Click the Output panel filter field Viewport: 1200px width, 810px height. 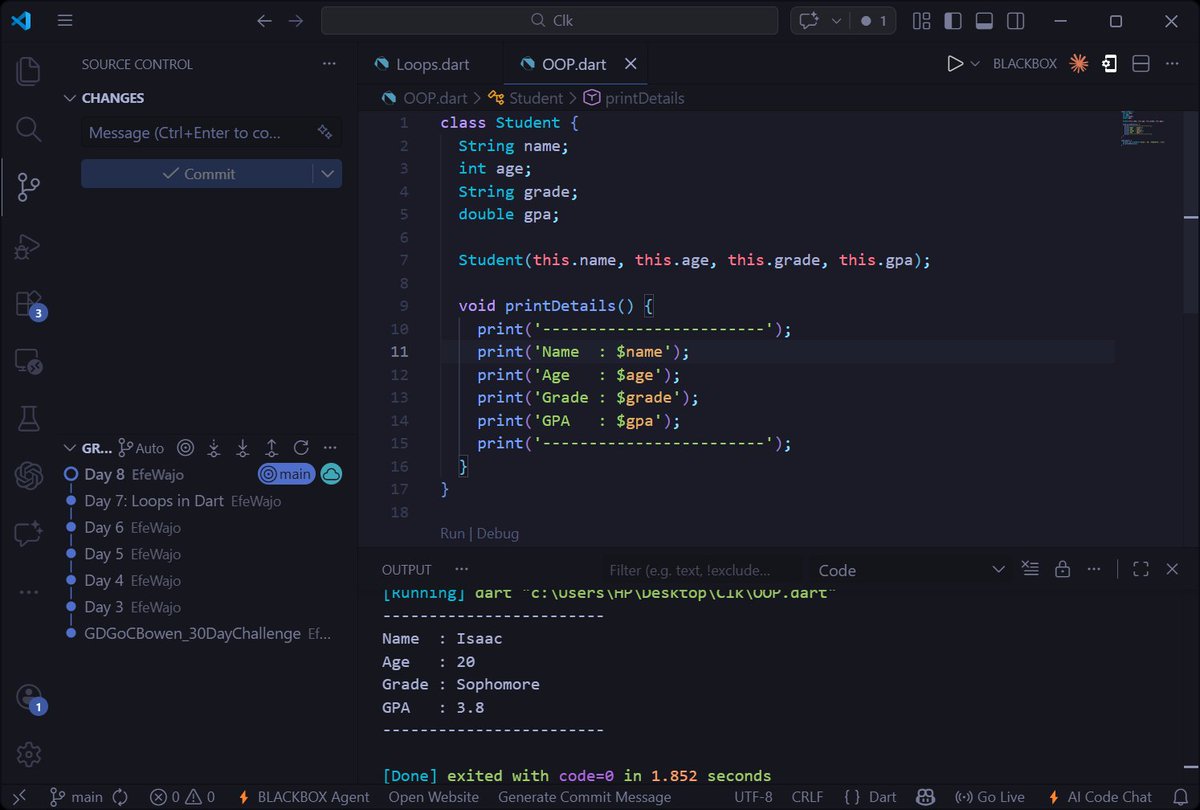(700, 569)
